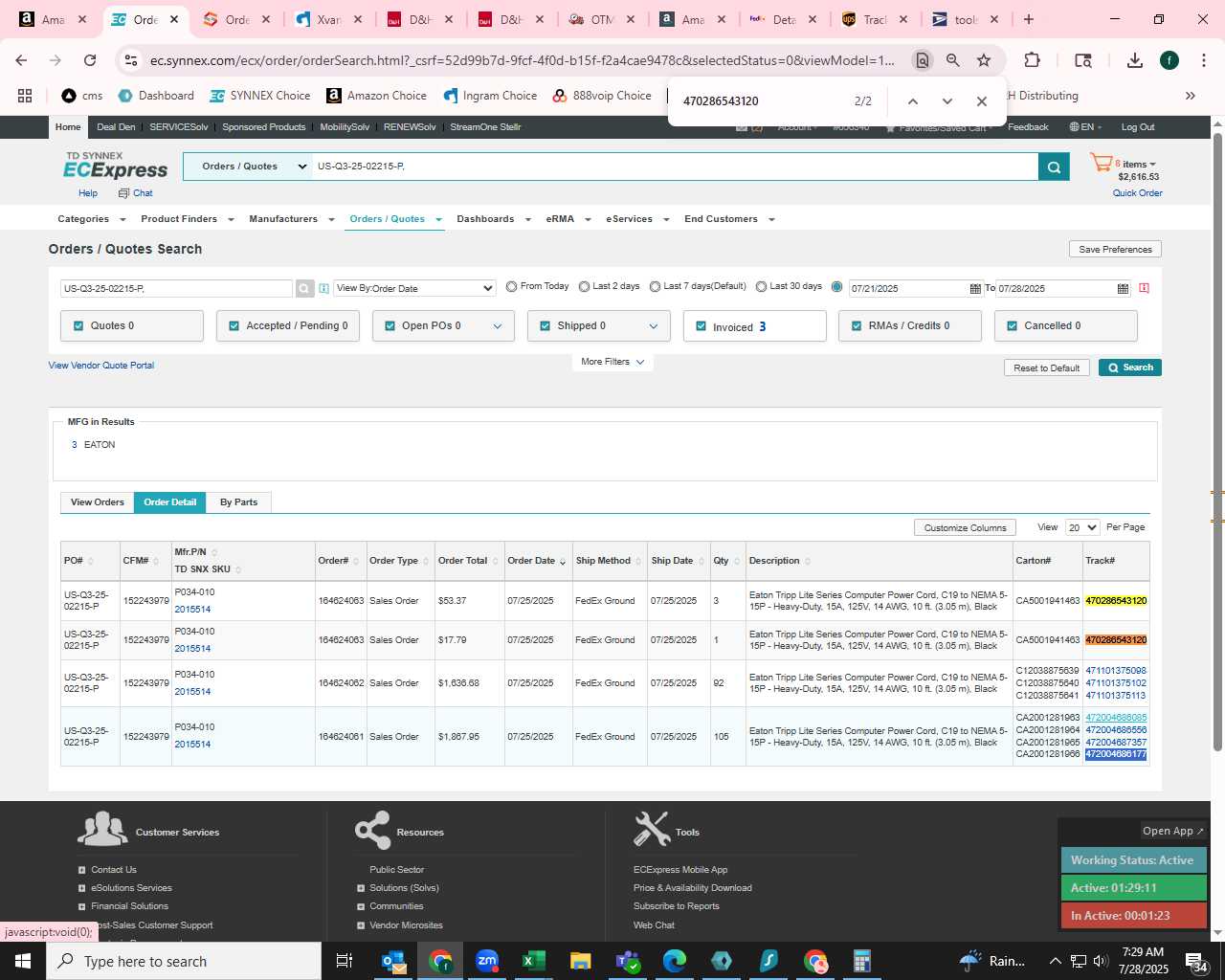Open the From date calendar picker
Viewport: 1225px width, 980px height.
pyautogui.click(x=975, y=288)
